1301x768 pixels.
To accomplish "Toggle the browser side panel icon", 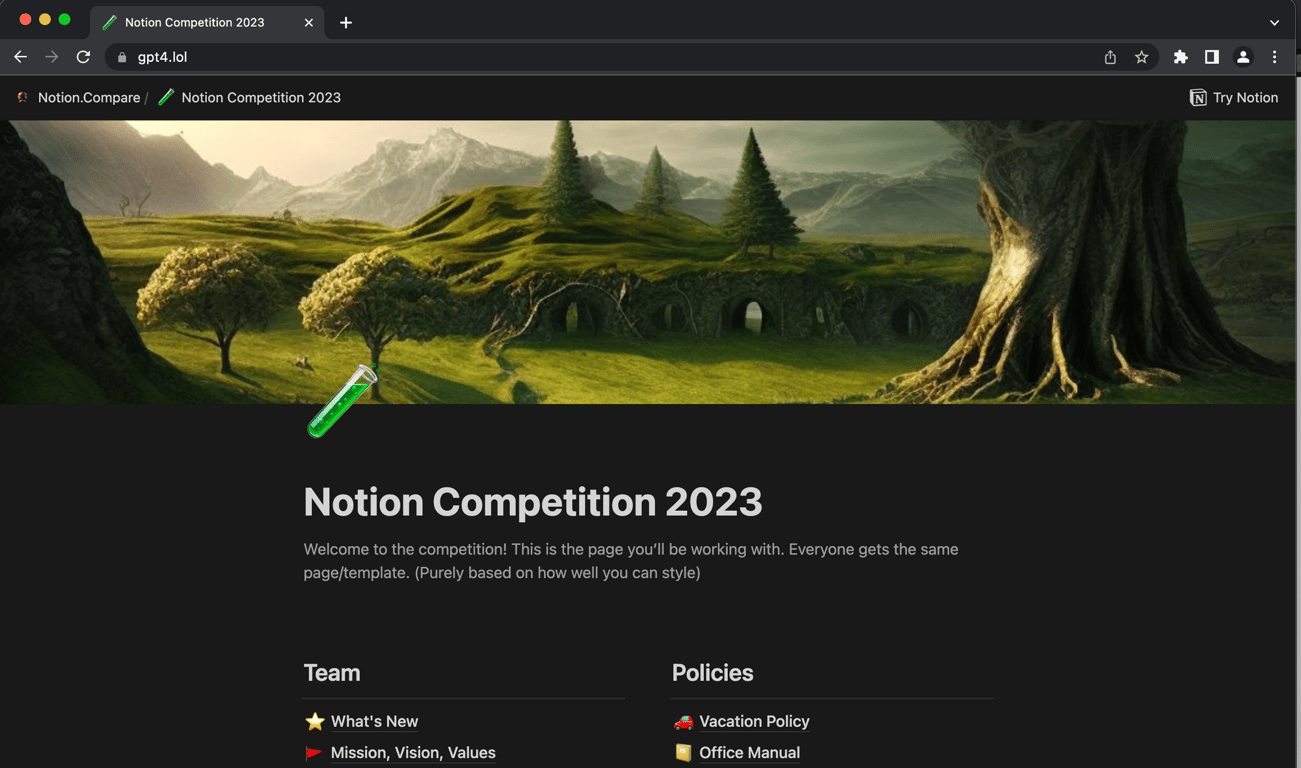I will coord(1212,57).
